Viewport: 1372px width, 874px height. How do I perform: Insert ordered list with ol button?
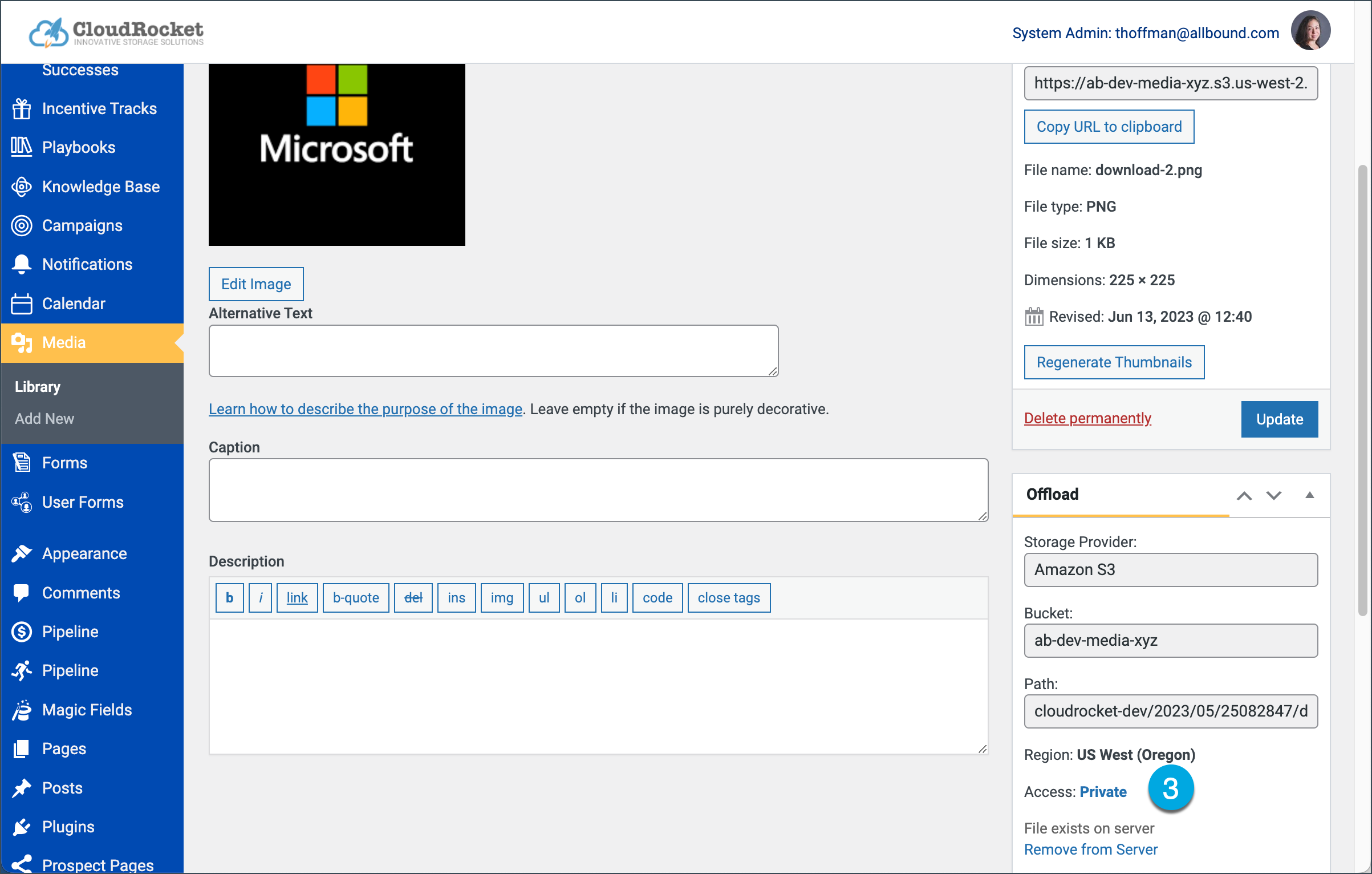(581, 598)
